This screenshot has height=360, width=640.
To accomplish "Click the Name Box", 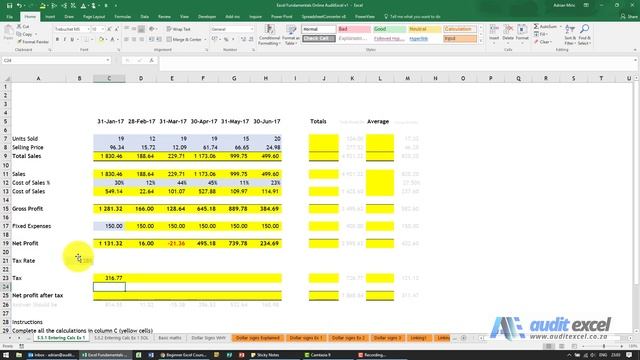I will click(56, 60).
